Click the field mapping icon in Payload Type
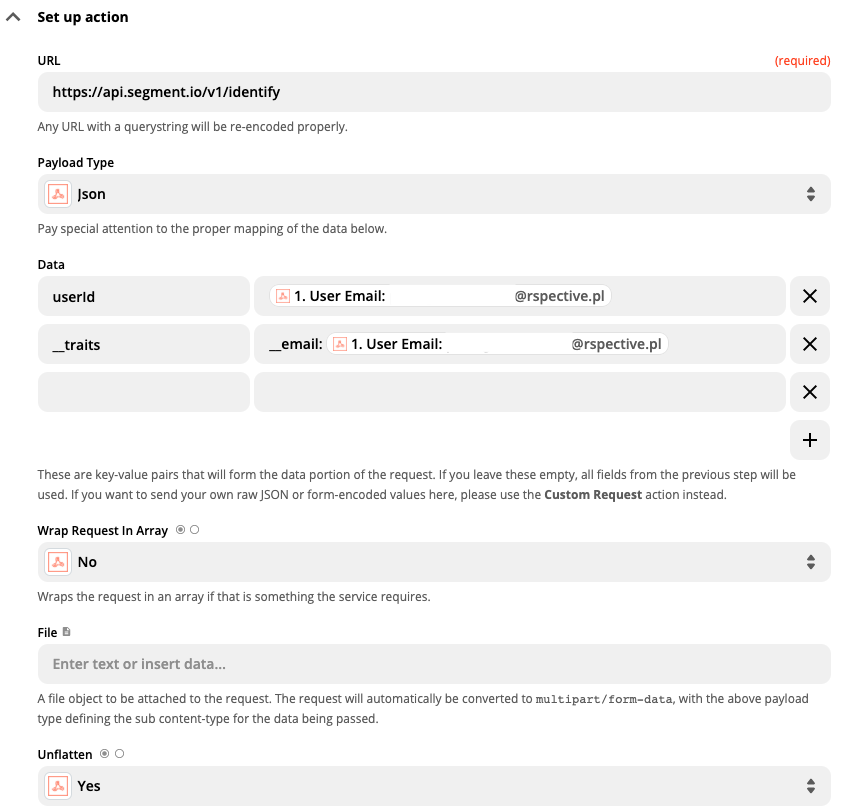849x812 pixels. (57, 193)
